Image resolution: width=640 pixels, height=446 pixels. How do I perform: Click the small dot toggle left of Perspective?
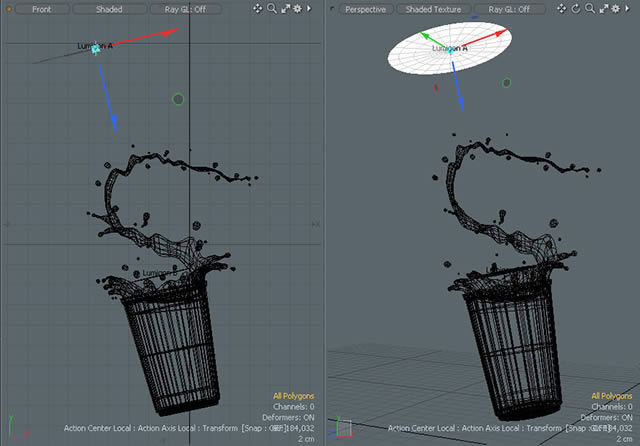click(x=331, y=9)
